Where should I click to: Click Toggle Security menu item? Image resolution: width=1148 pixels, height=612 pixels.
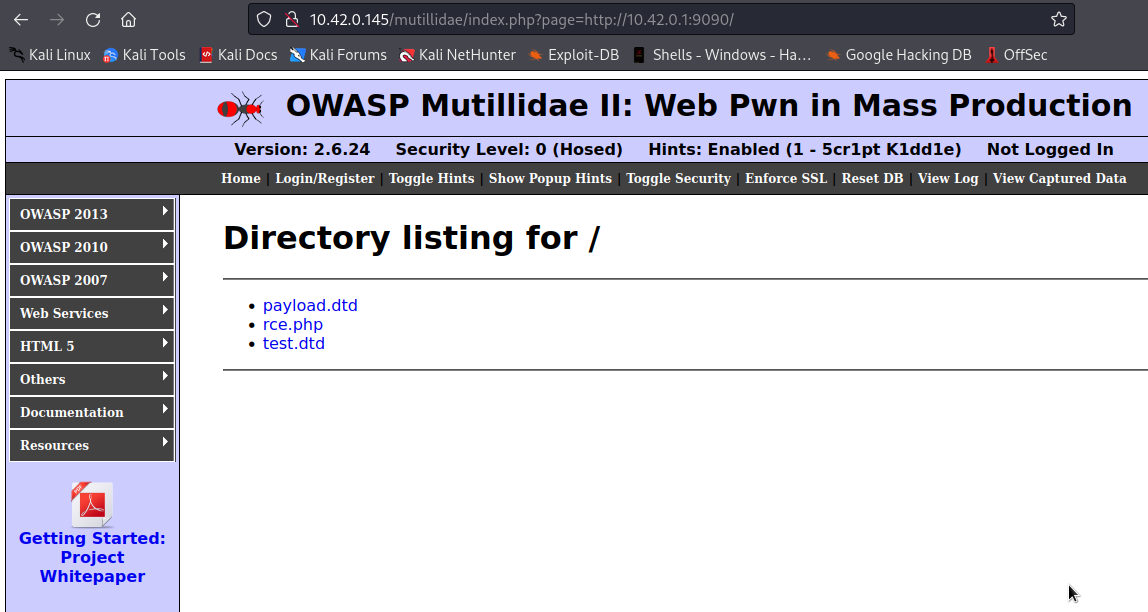pos(678,179)
